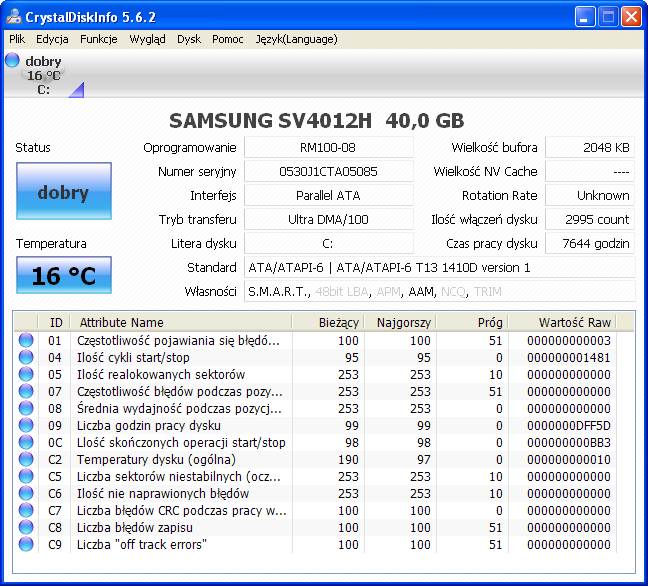Select row 'Liczba godzin pracy dysku'
The width and height of the screenshot is (648, 586).
click(x=315, y=425)
